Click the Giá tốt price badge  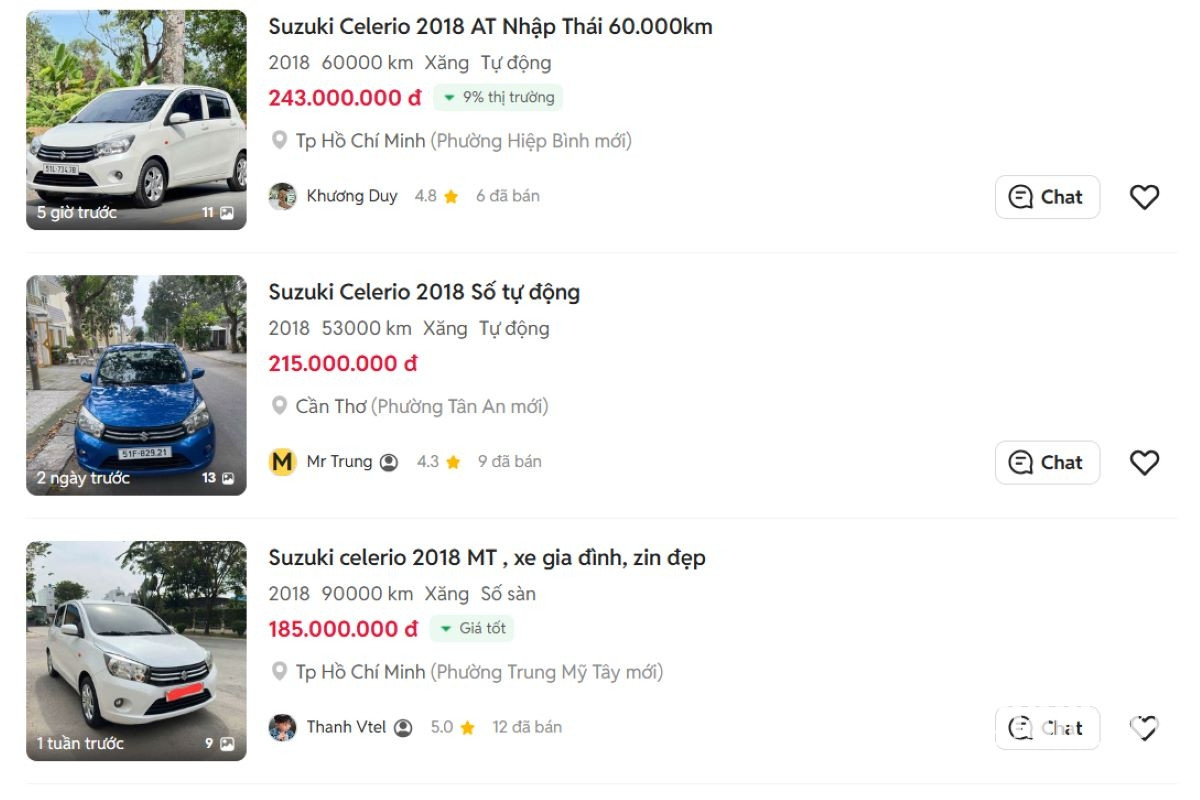[x=472, y=628]
